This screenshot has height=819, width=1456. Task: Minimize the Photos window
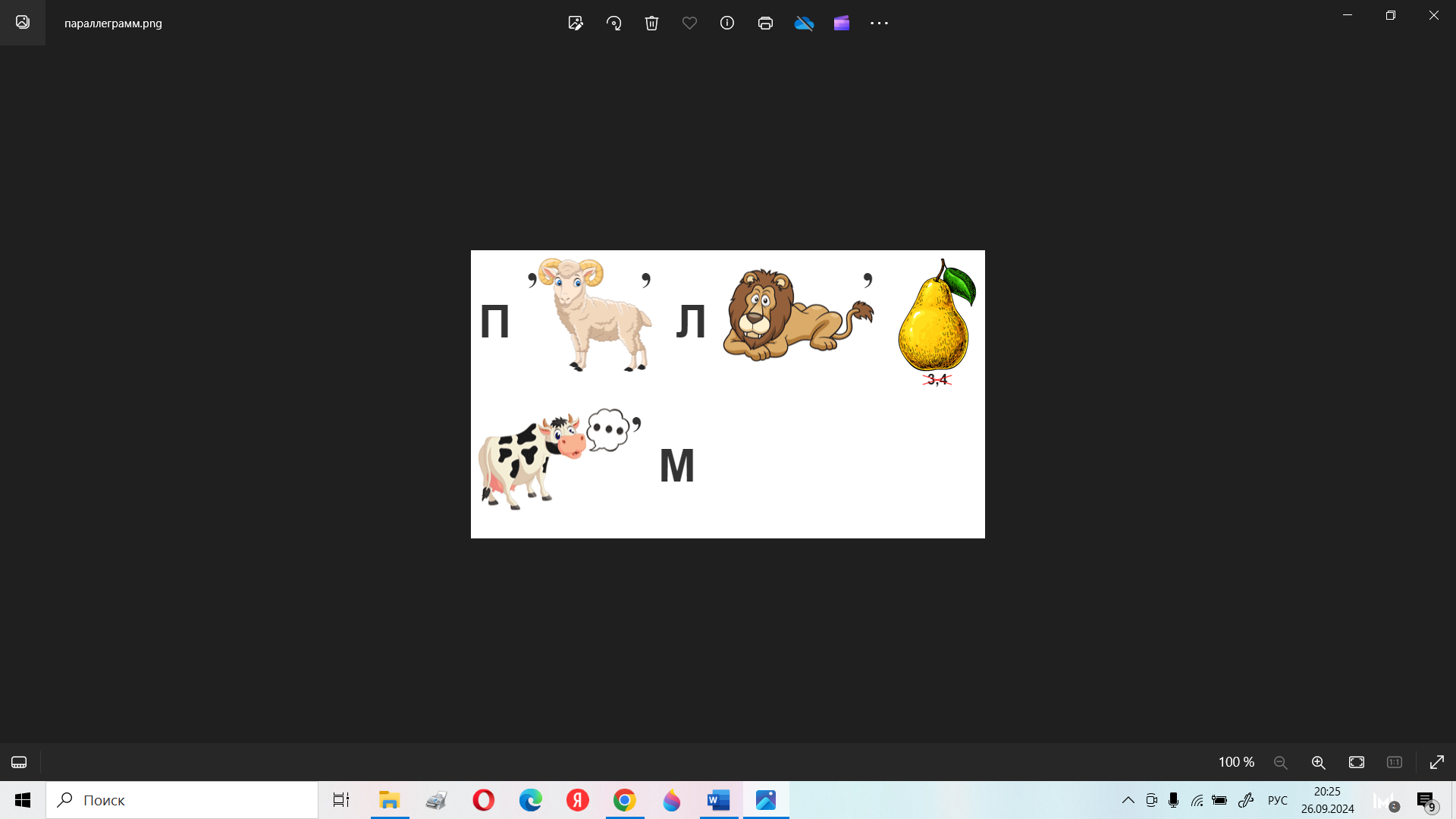coord(1348,15)
